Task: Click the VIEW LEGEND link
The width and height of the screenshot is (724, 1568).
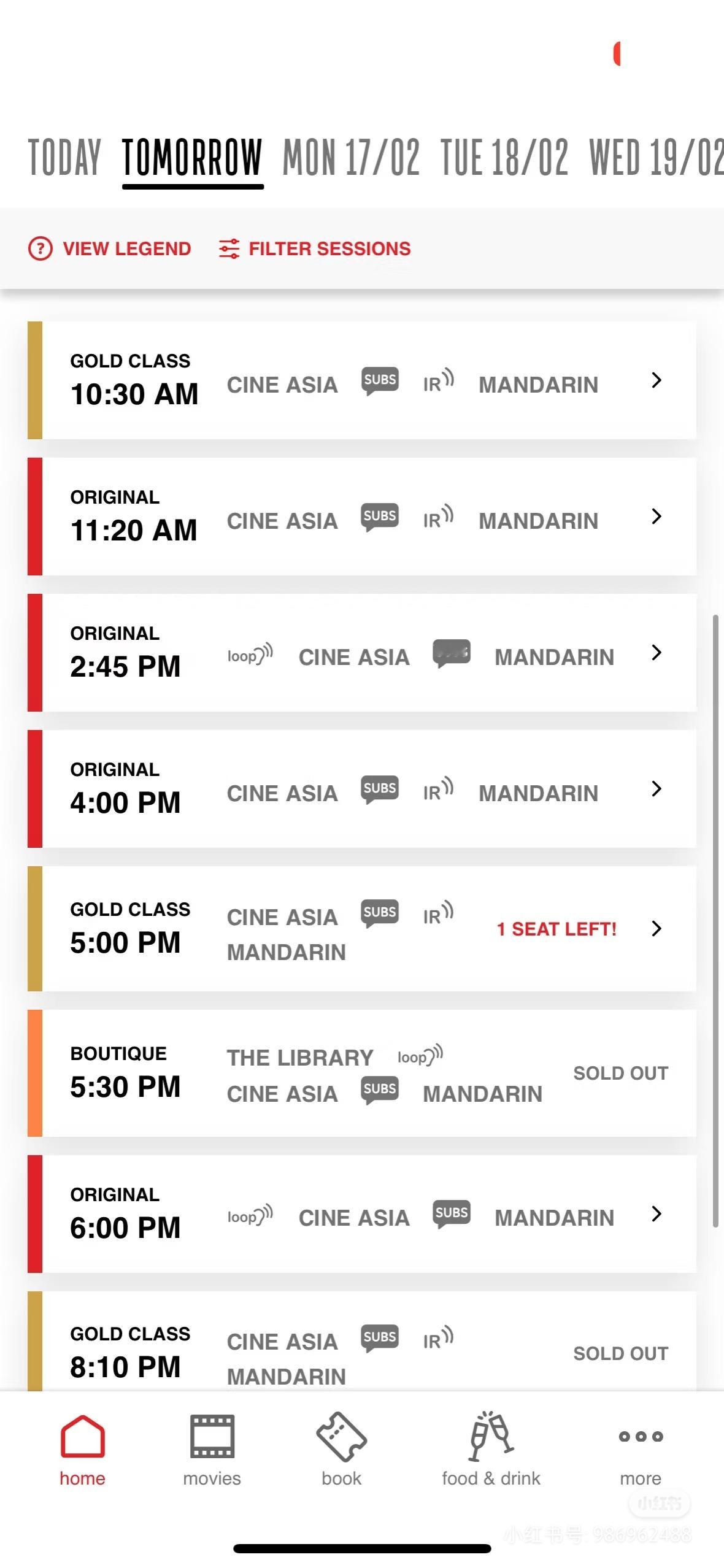Action: 127,248
